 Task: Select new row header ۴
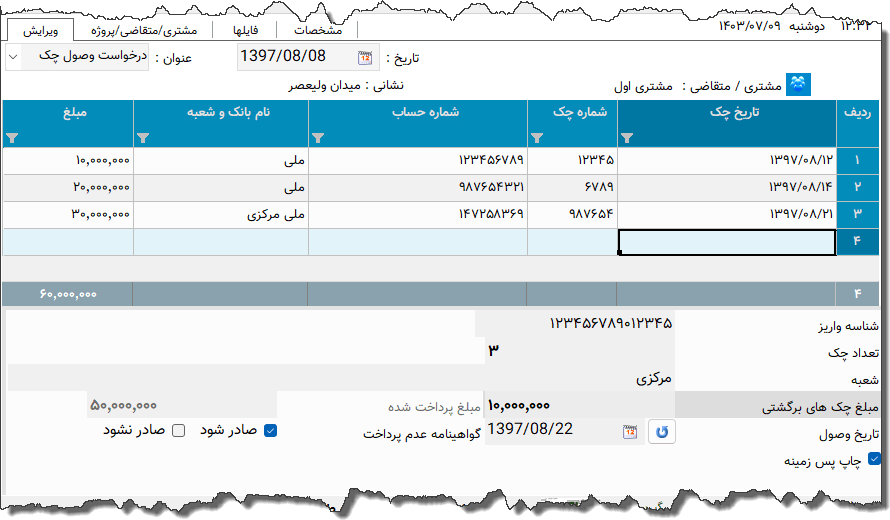[858, 242]
